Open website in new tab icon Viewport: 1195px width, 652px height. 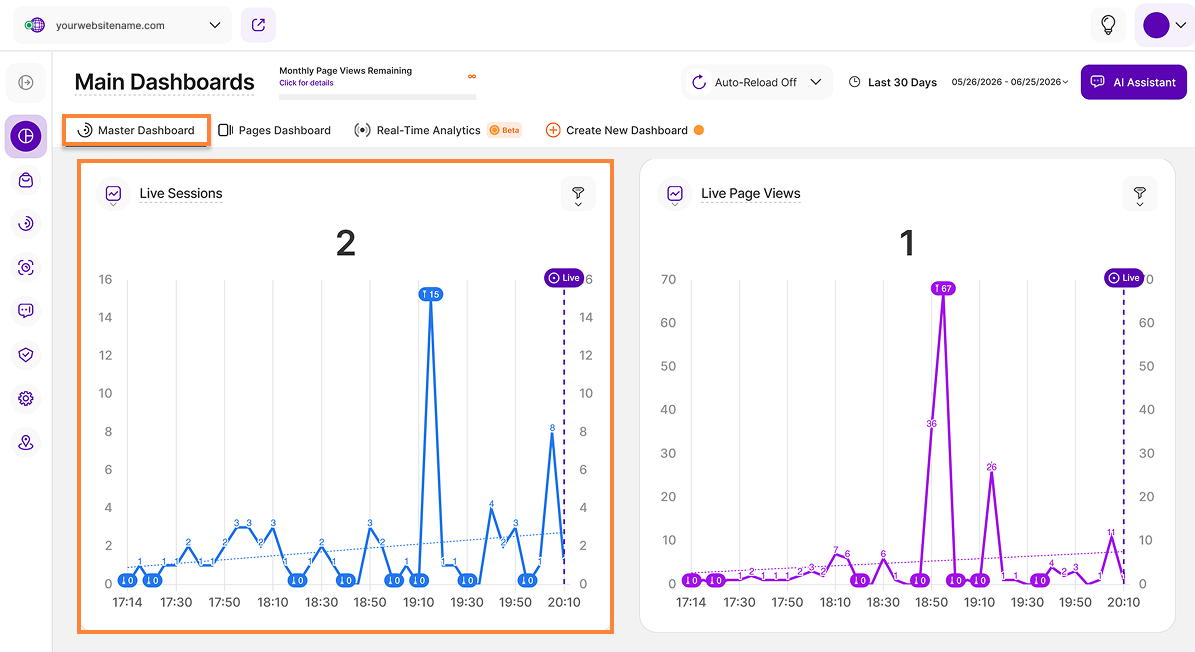tap(258, 25)
